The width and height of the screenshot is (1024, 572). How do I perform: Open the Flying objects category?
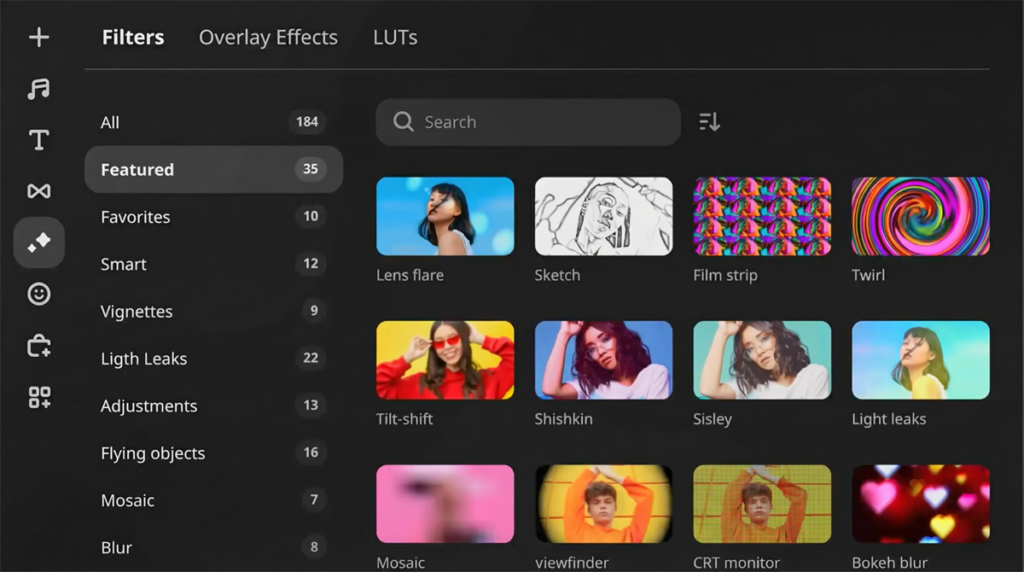(214, 453)
